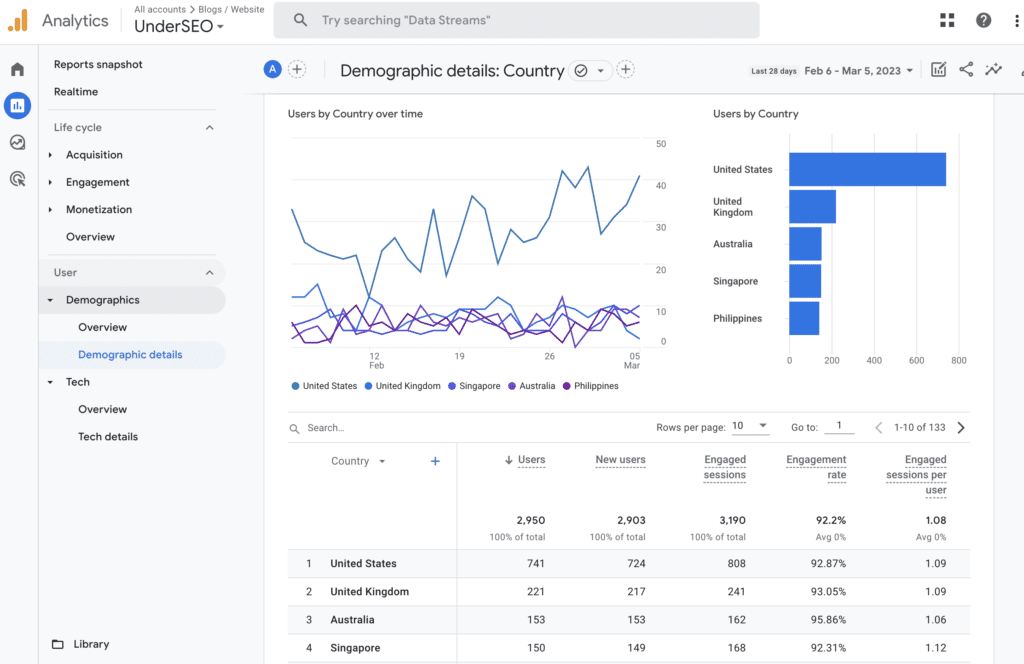Add a comparison with plus button
Image resolution: width=1024 pixels, height=664 pixels.
click(297, 69)
